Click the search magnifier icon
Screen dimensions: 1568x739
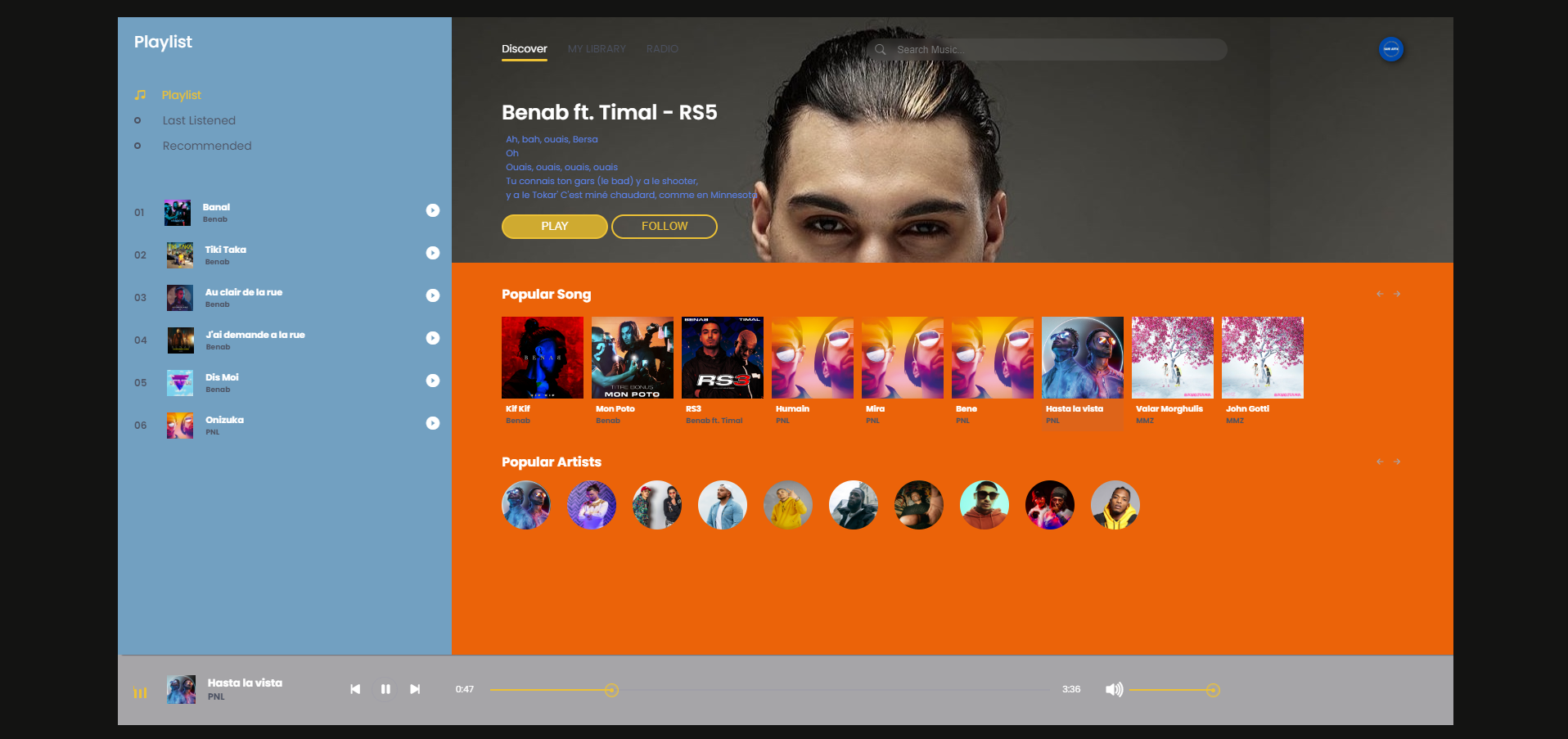tap(881, 49)
